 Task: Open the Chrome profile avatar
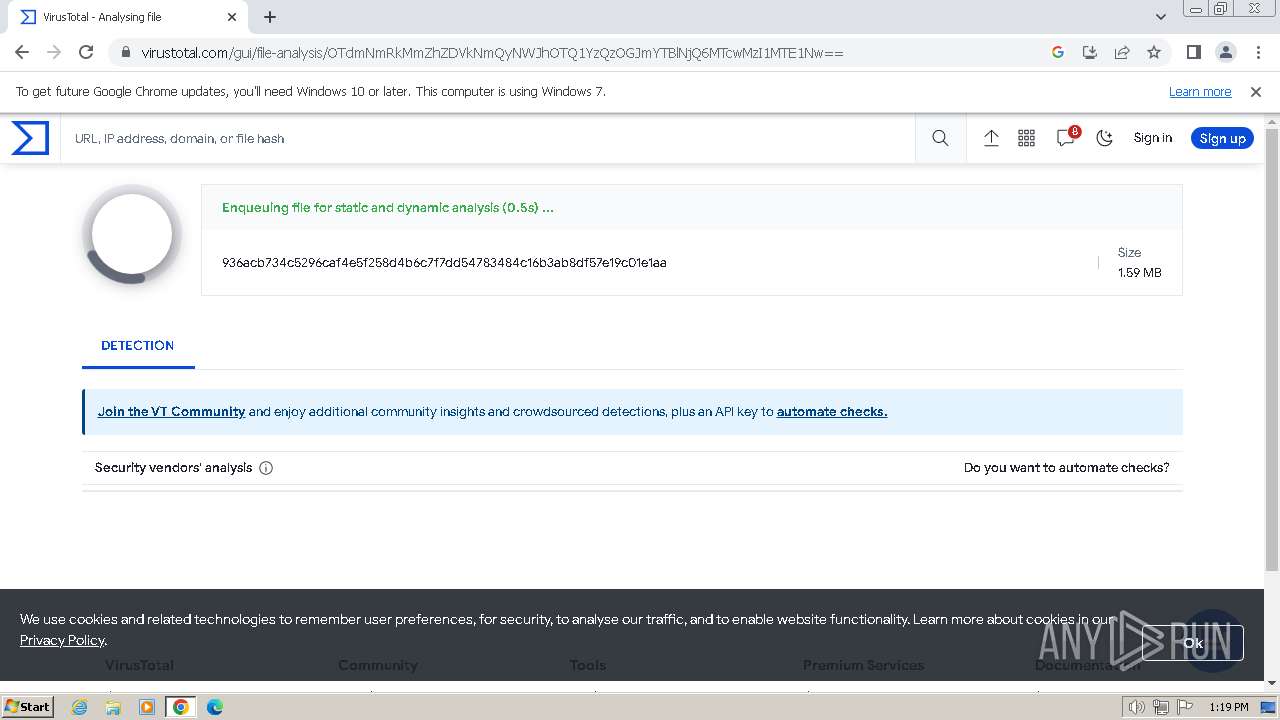(x=1225, y=52)
